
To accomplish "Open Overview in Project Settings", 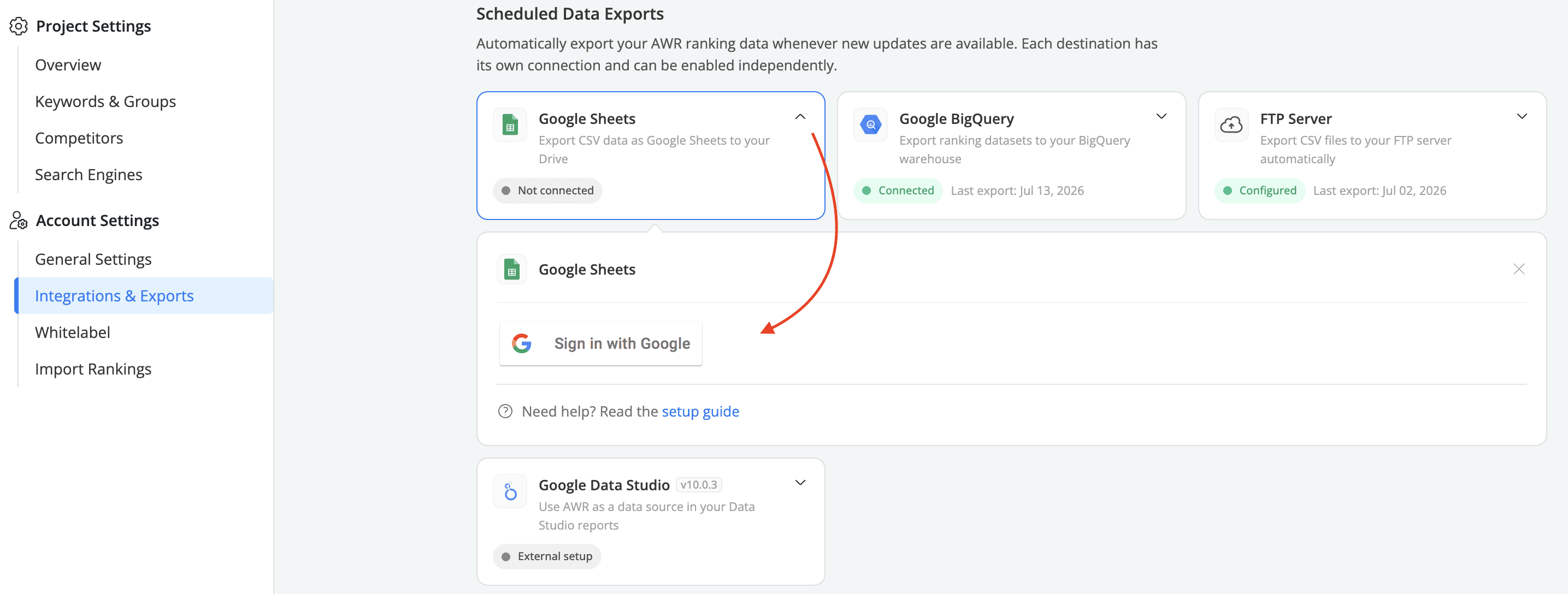I will point(68,65).
